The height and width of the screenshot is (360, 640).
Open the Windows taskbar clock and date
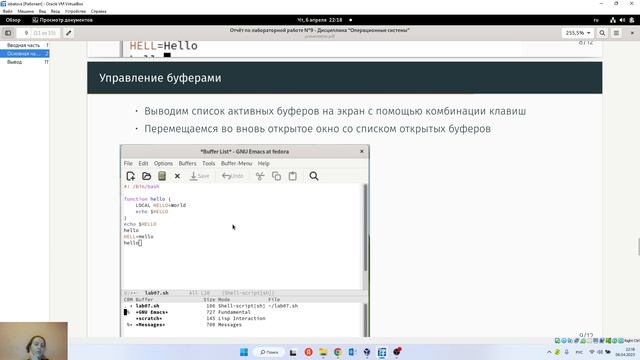click(x=624, y=352)
